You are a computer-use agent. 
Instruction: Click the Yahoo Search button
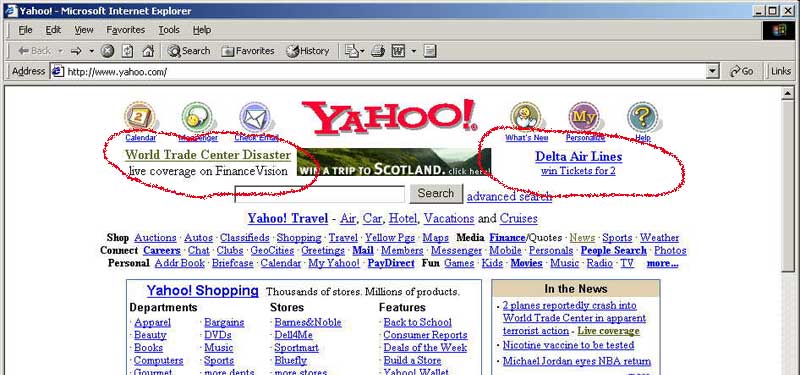tap(436, 193)
